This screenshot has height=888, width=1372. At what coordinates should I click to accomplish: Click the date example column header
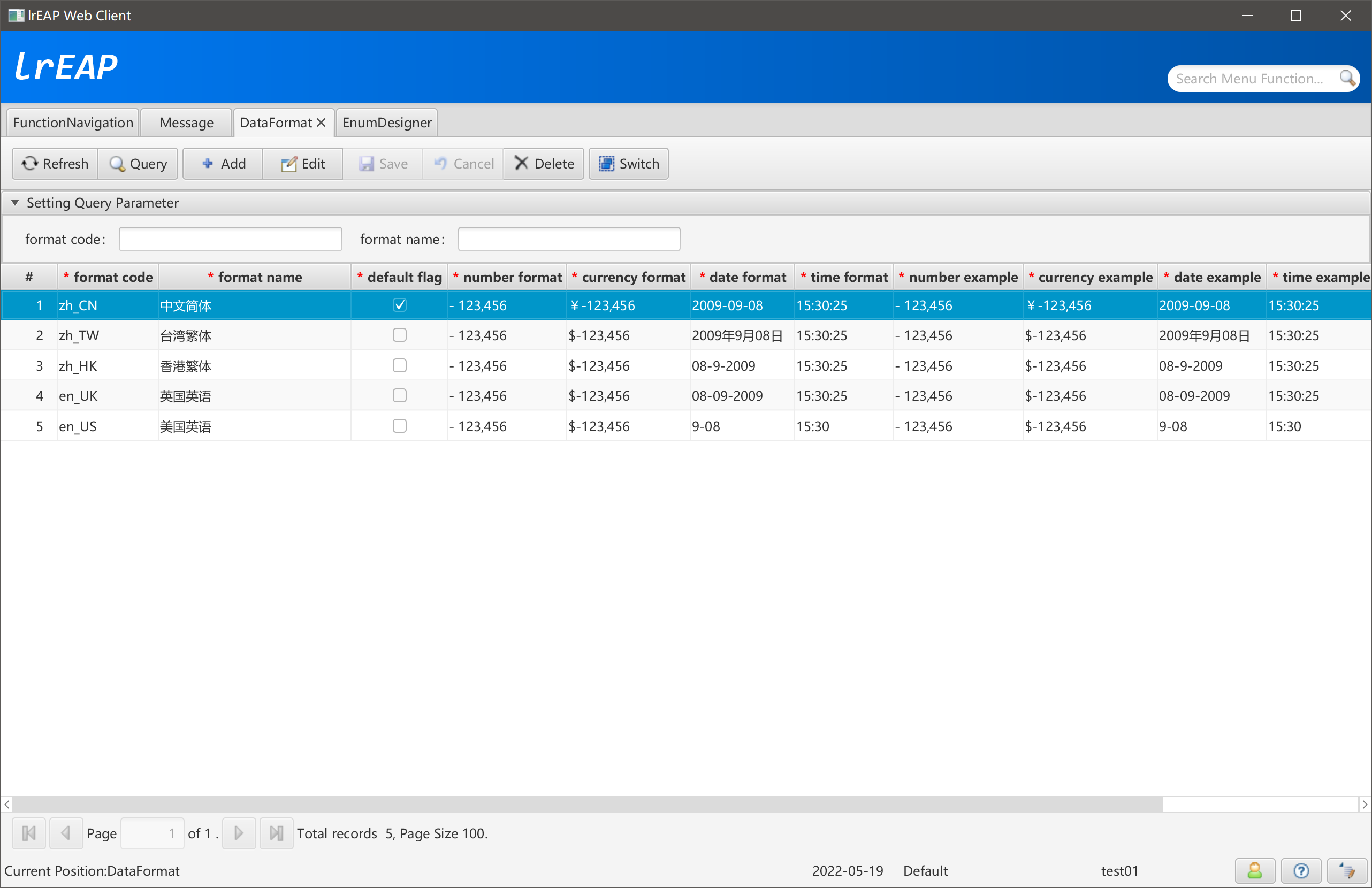(1212, 277)
